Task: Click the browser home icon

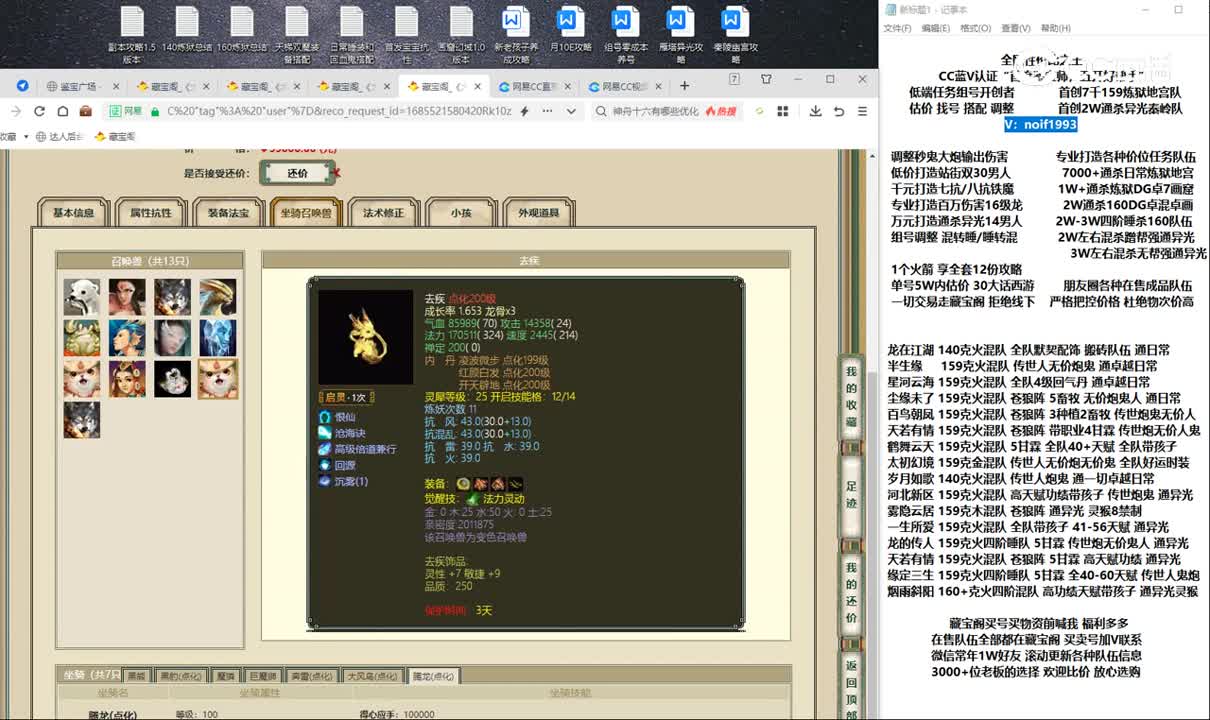Action: pyautogui.click(x=62, y=111)
